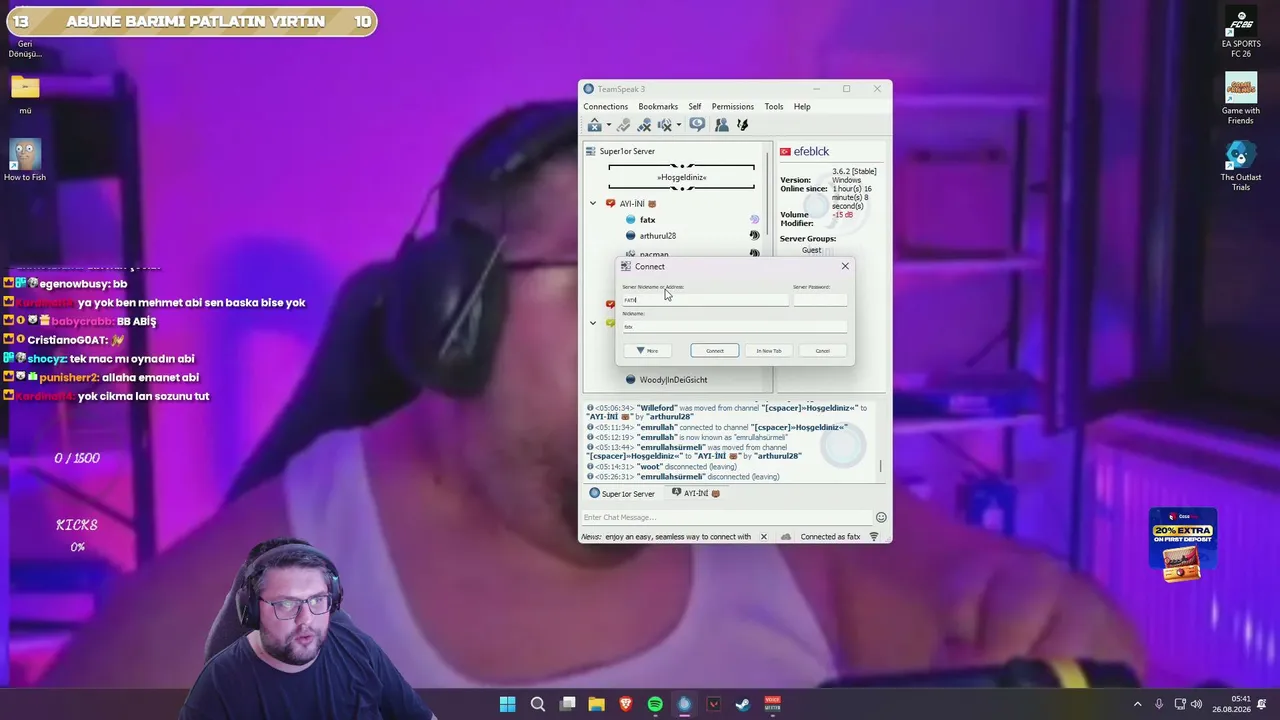The width and height of the screenshot is (1280, 720).
Task: Expand the More options in Connect dialog
Action: pyautogui.click(x=647, y=351)
